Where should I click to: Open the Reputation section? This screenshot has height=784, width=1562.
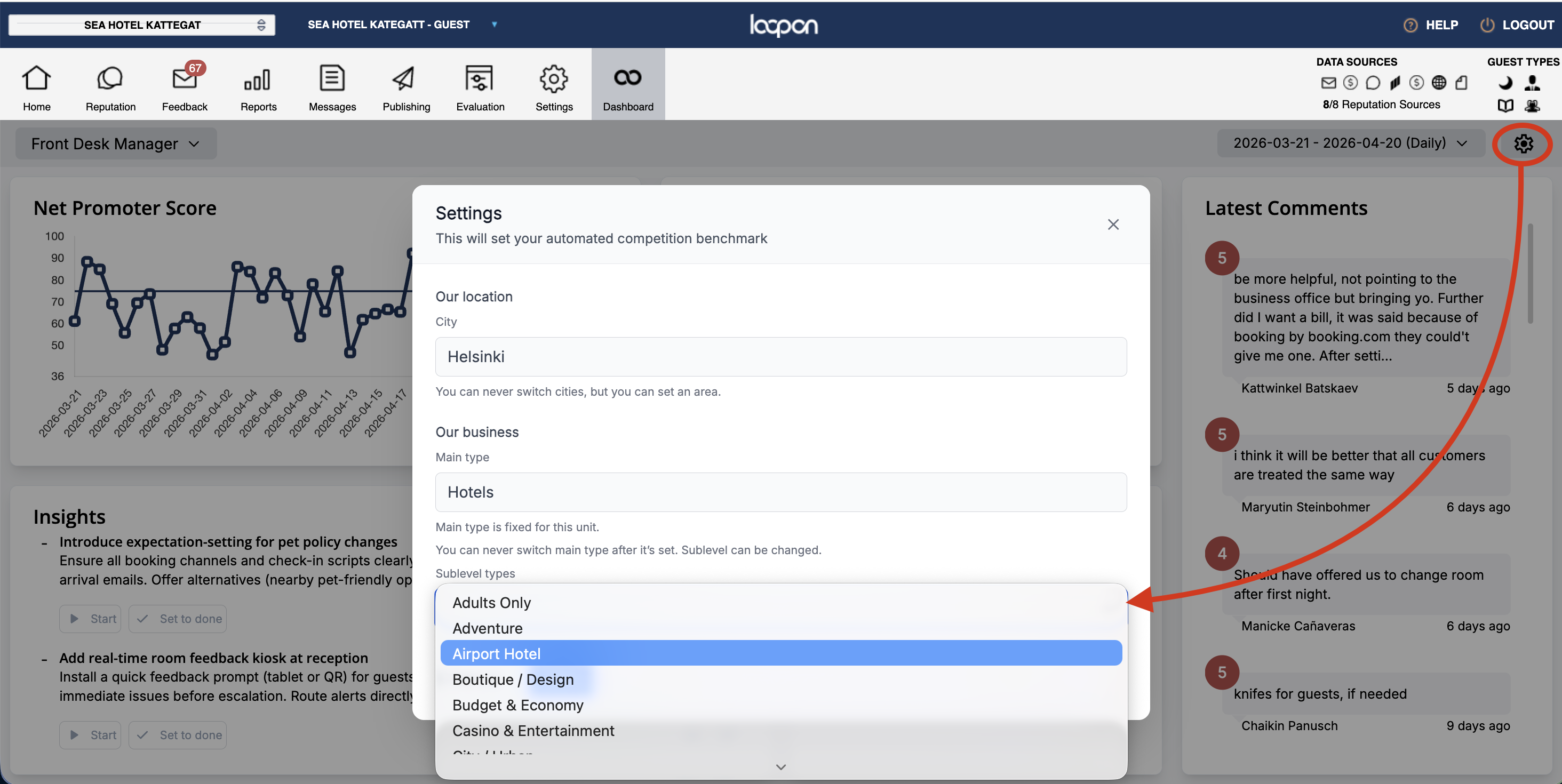pos(110,88)
